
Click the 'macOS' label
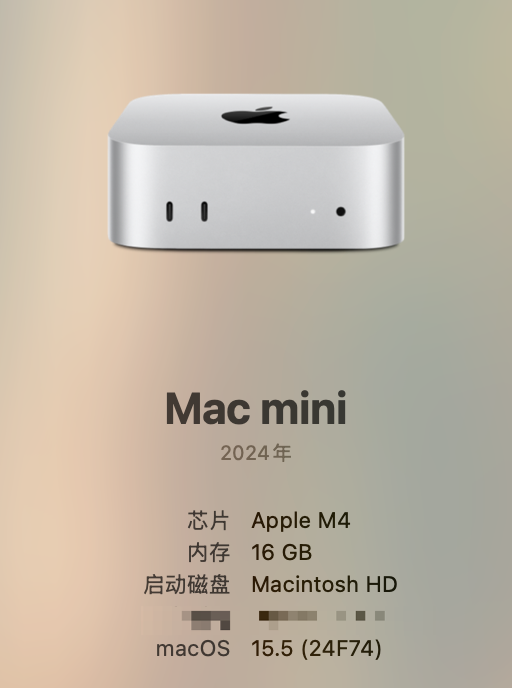[193, 649]
